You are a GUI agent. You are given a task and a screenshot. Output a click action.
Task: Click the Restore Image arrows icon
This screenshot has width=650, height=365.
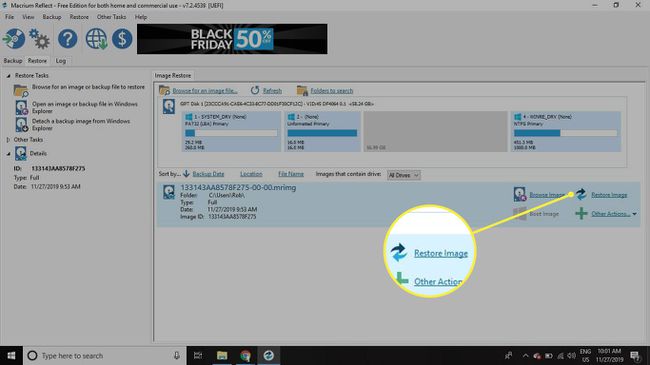coord(581,194)
